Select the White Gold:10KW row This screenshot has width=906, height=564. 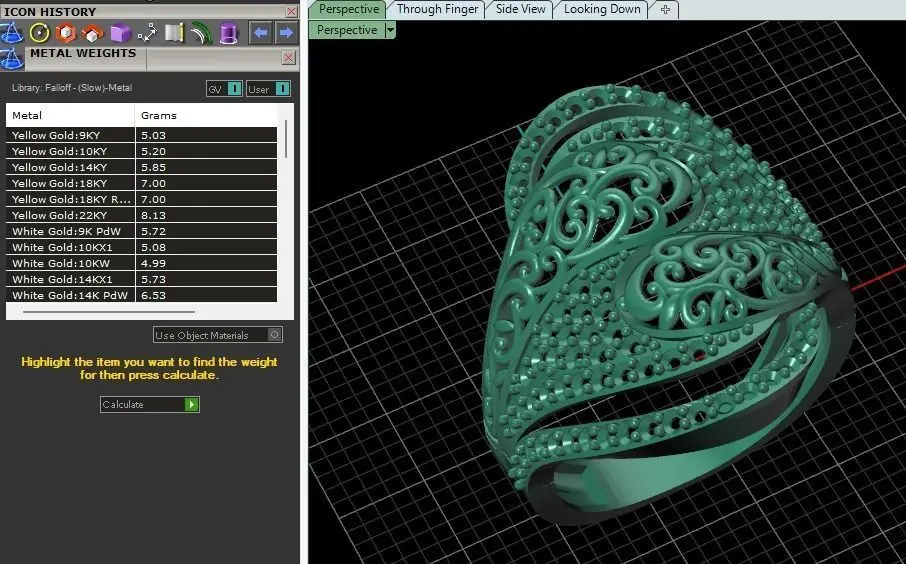[142, 264]
